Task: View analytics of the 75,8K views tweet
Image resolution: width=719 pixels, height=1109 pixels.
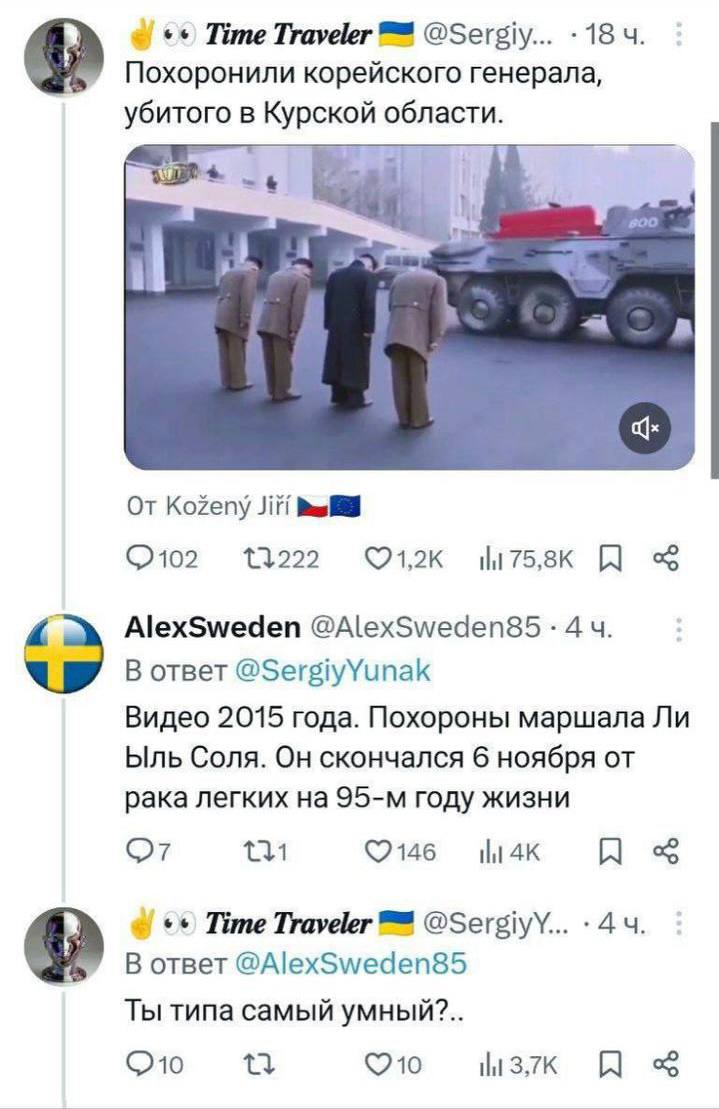Action: [x=526, y=559]
